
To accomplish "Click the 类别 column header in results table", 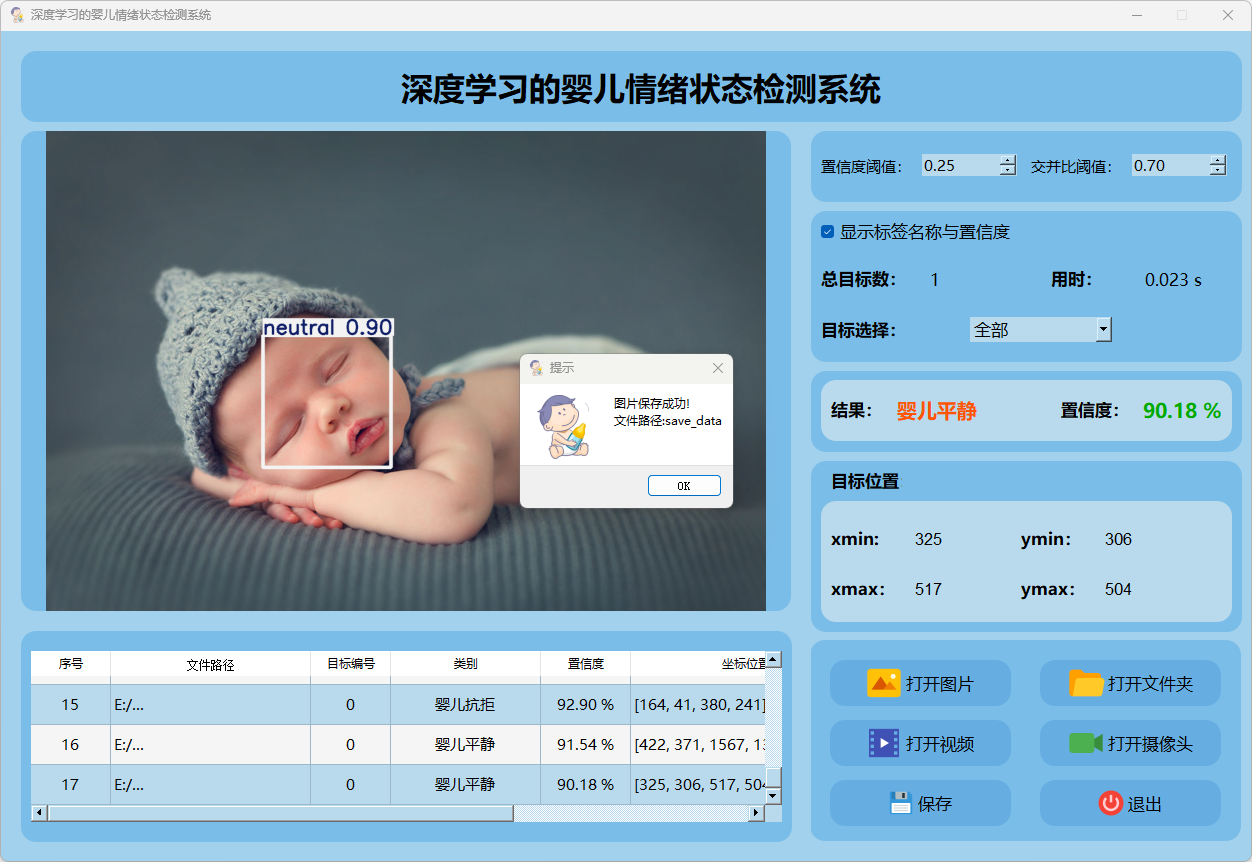I will 465,664.
